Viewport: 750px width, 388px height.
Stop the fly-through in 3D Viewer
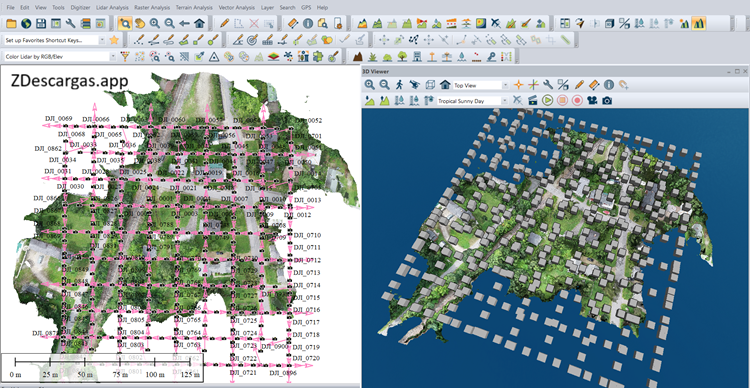pos(562,100)
